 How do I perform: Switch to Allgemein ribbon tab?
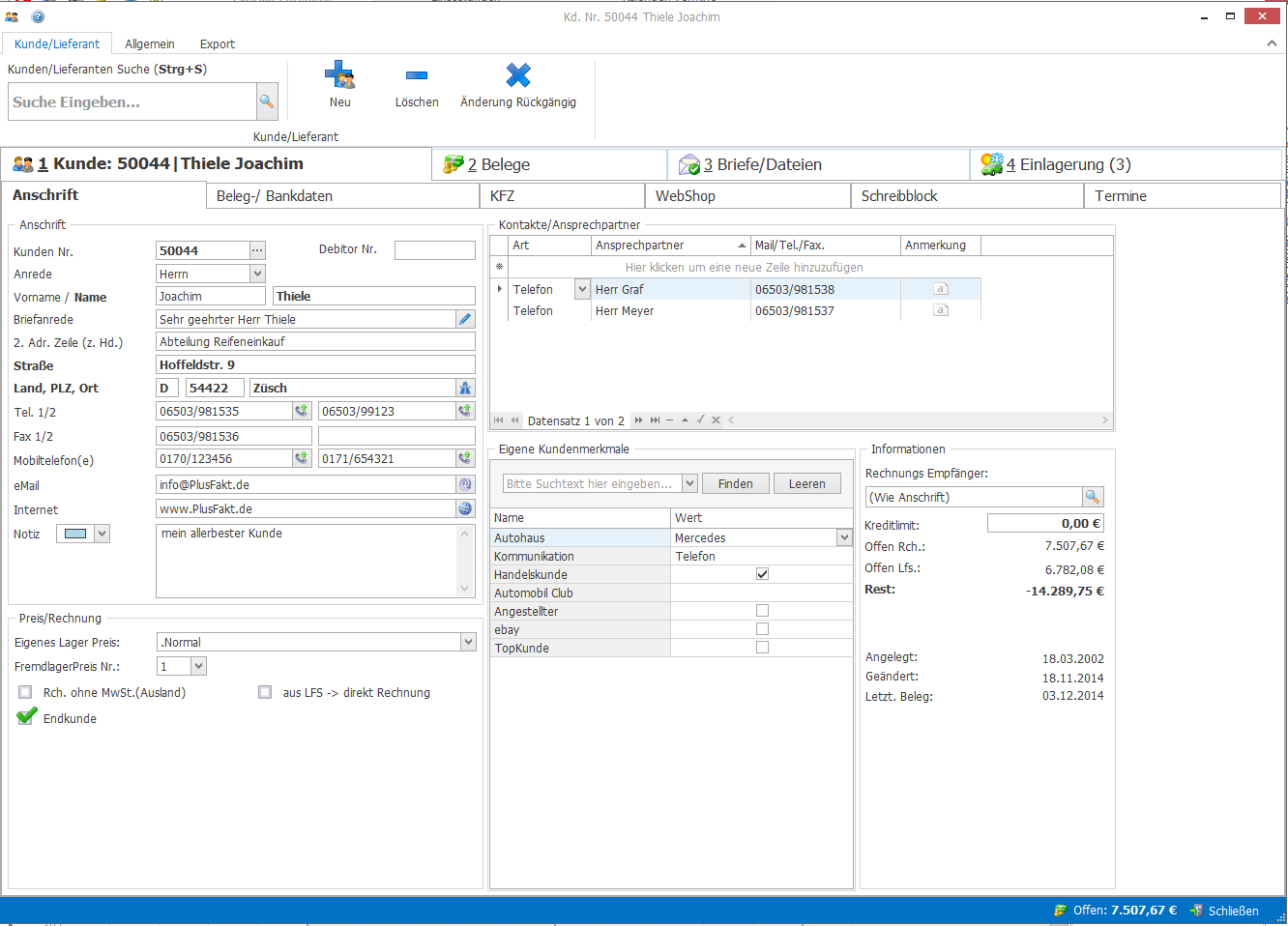coord(150,43)
